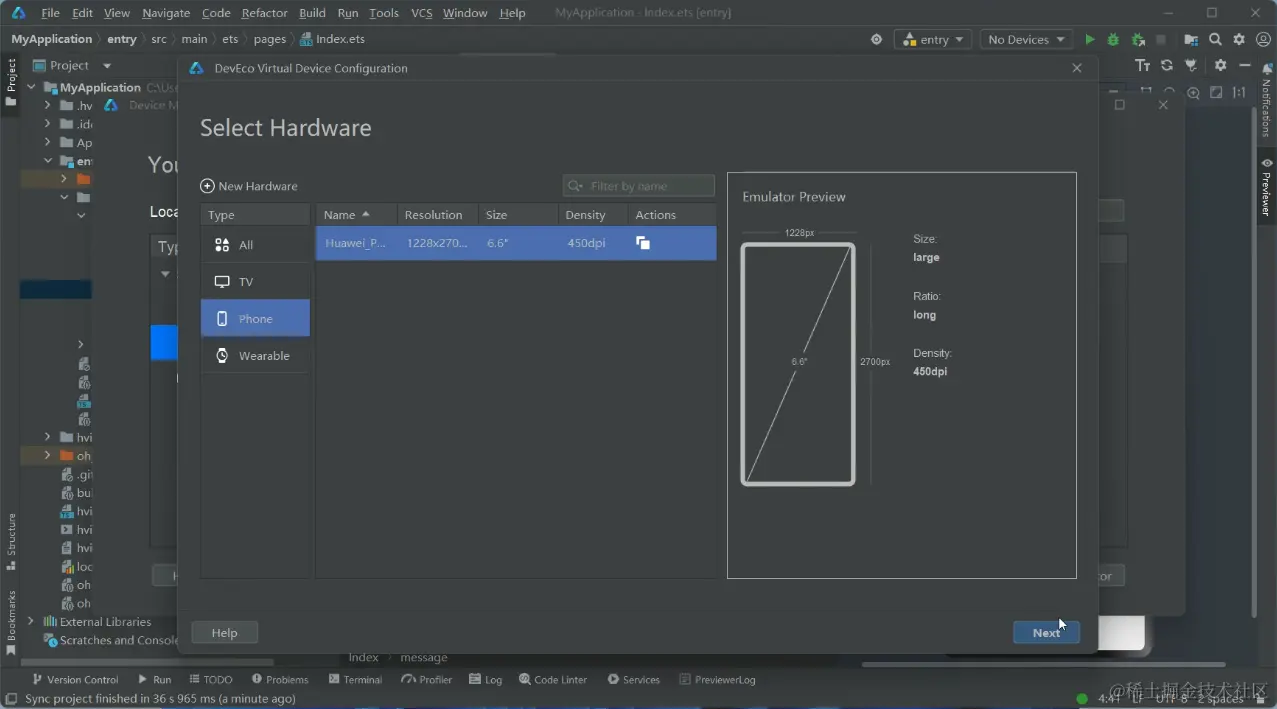Open Device Manager icon in main toolbar
1277x709 pixels.
1191,40
